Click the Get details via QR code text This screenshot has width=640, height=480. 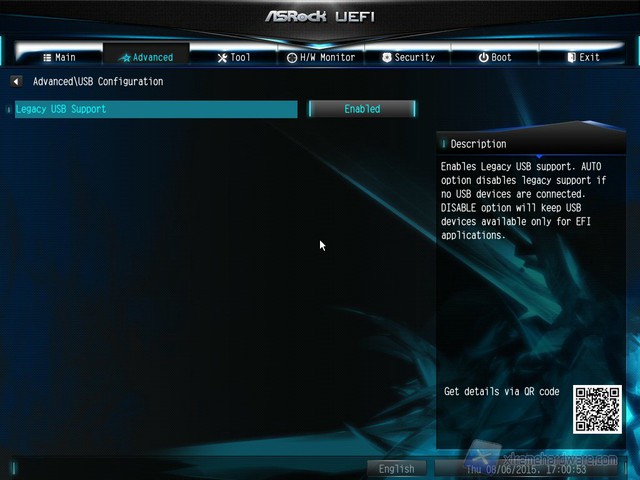501,392
